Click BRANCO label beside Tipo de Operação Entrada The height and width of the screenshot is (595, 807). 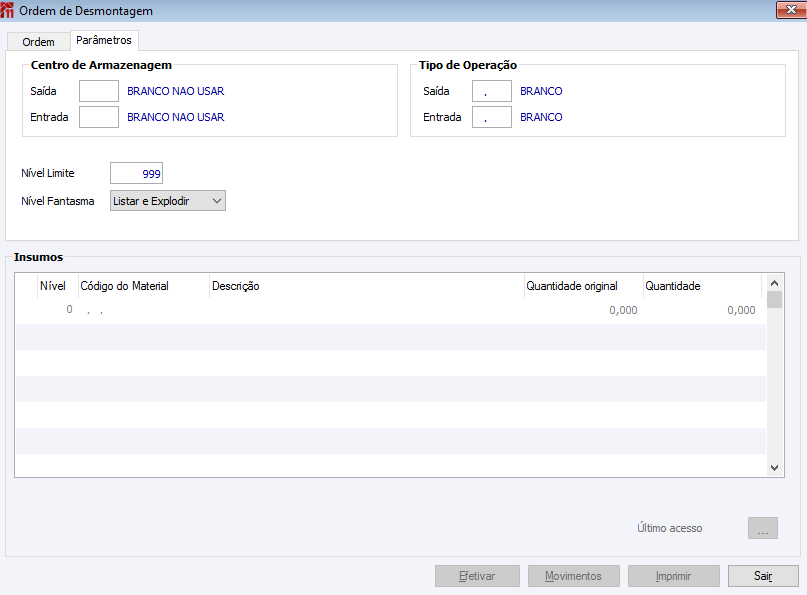[x=541, y=117]
